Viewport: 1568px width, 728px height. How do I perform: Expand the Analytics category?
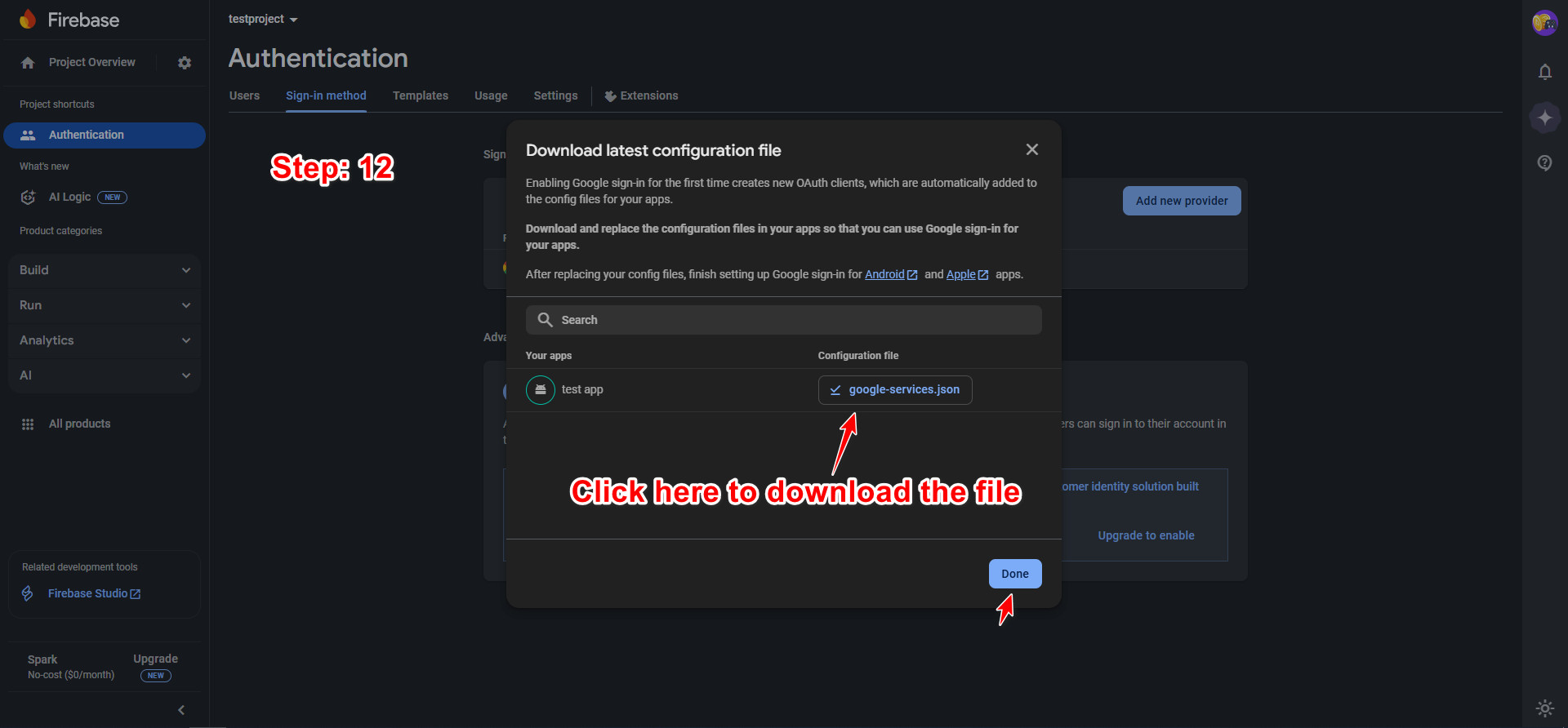coord(105,340)
